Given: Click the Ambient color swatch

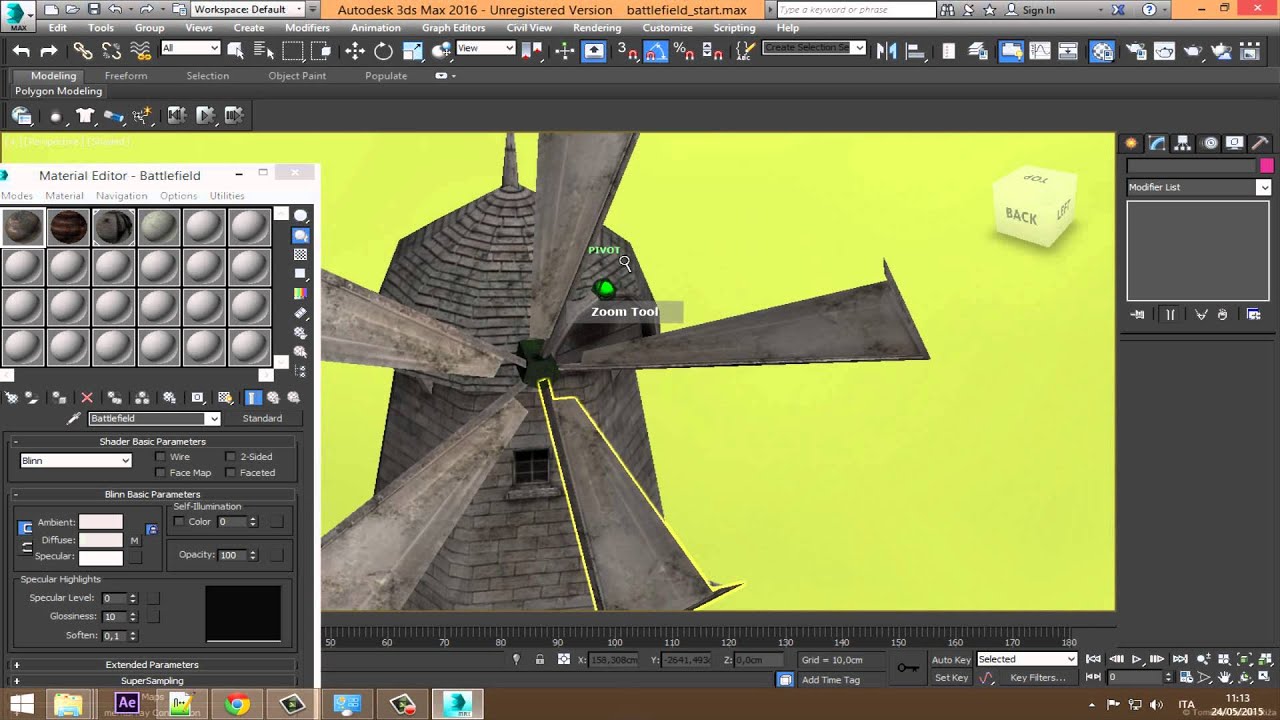Looking at the screenshot, I should click(x=101, y=522).
